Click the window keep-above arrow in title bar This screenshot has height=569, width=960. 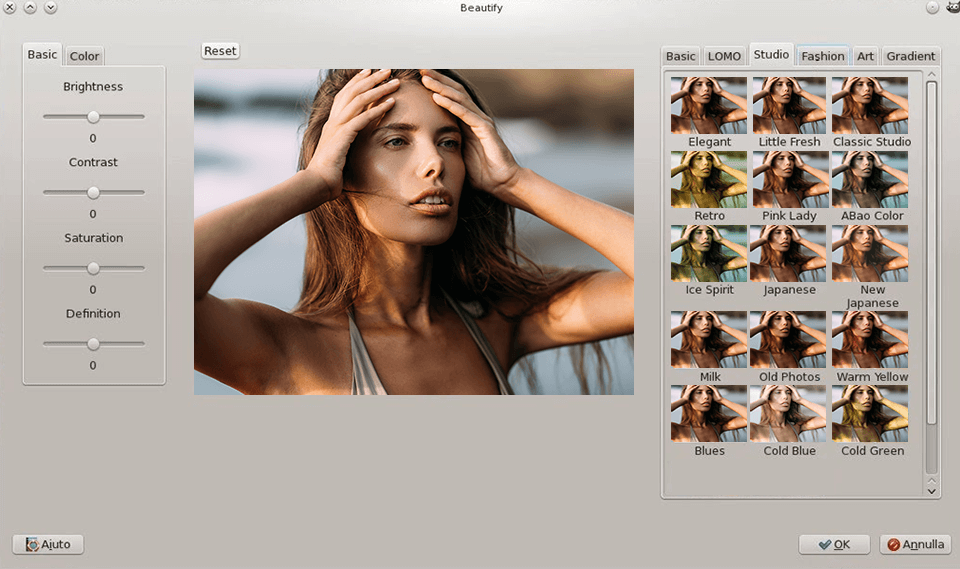30,7
